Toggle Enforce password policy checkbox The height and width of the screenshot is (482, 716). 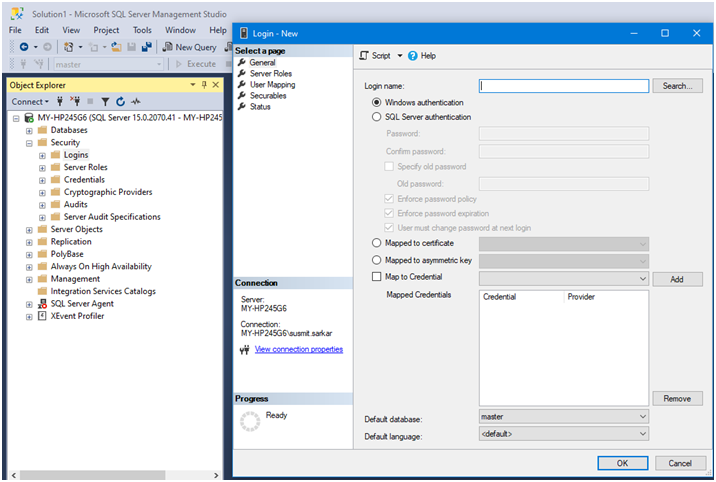pos(389,199)
